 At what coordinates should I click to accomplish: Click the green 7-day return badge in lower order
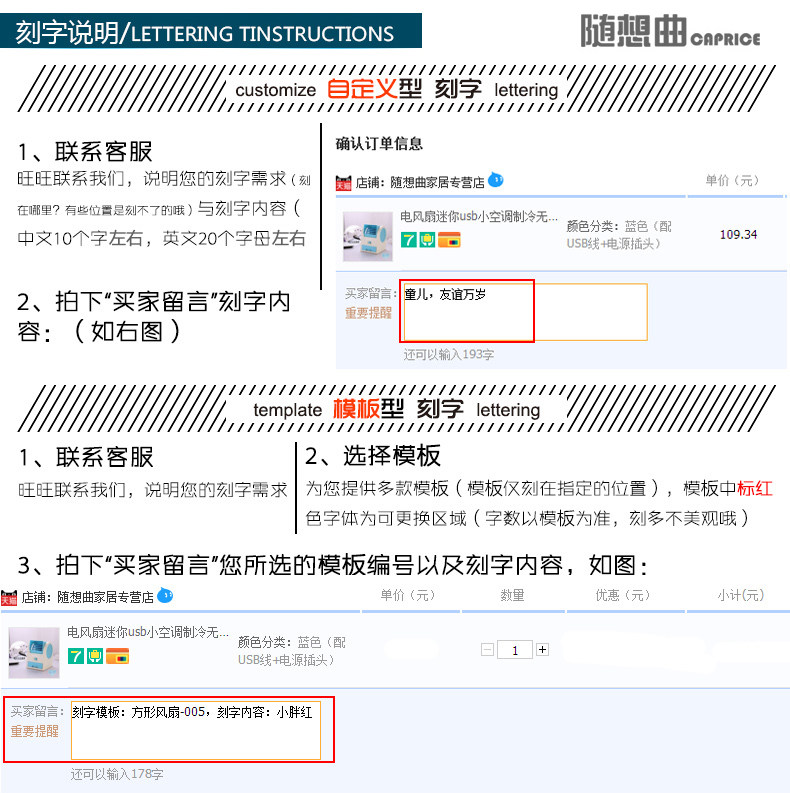pos(76,656)
